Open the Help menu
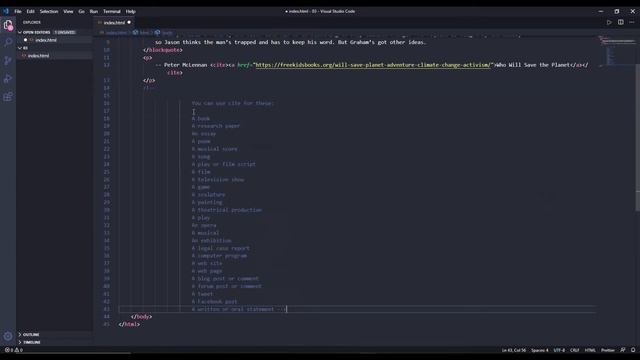 click(x=131, y=11)
